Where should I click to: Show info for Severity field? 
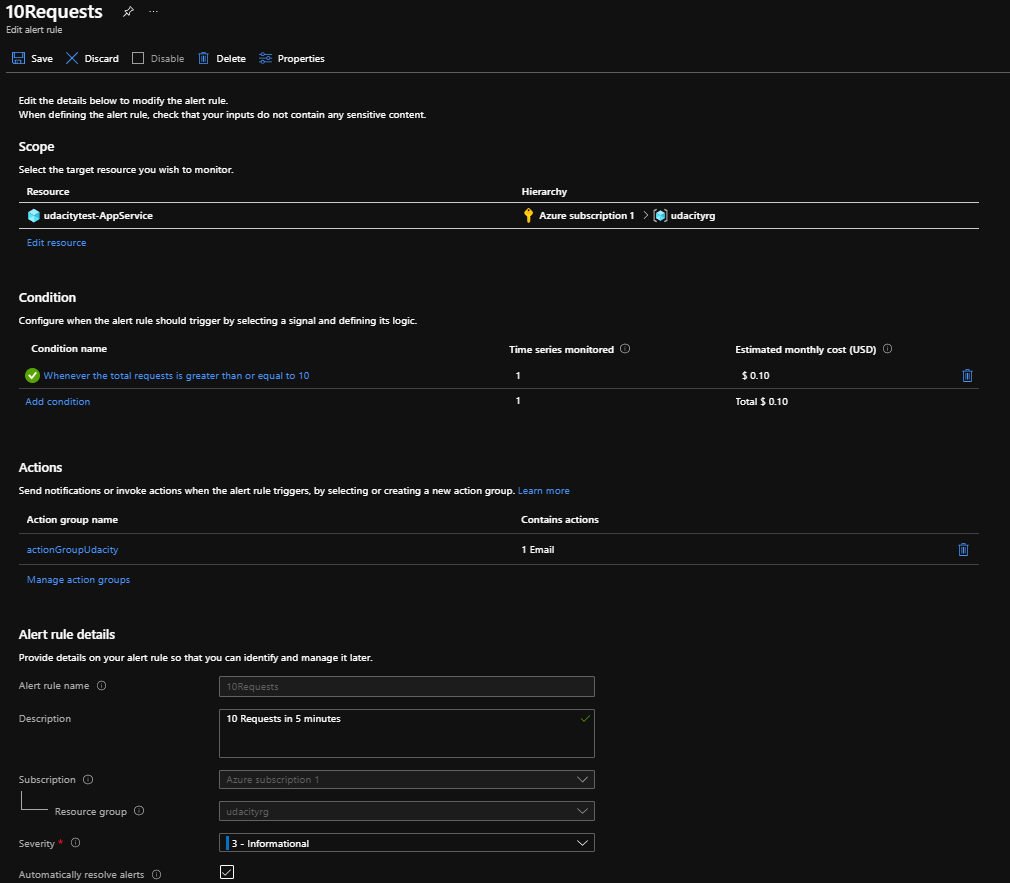point(75,843)
